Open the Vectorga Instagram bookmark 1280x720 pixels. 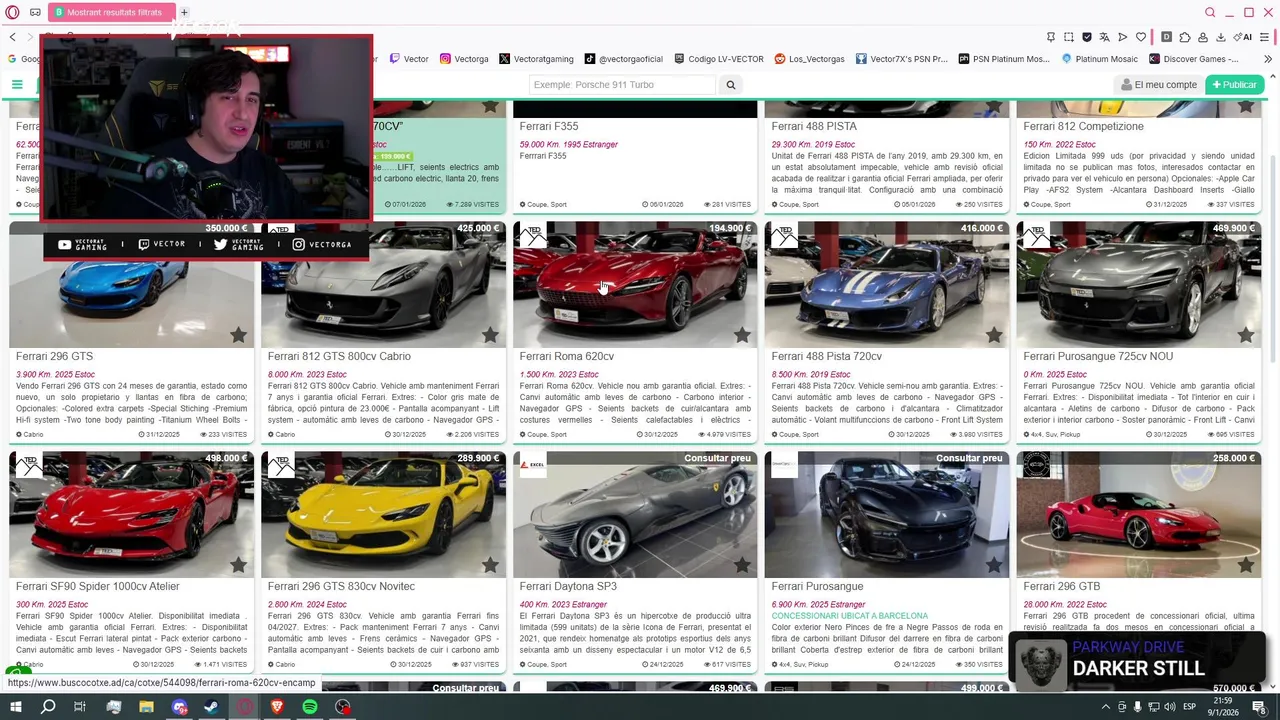pyautogui.click(x=464, y=59)
